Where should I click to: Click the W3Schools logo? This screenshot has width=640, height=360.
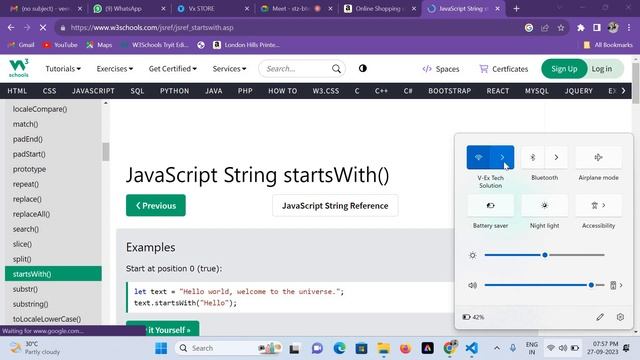(19, 68)
